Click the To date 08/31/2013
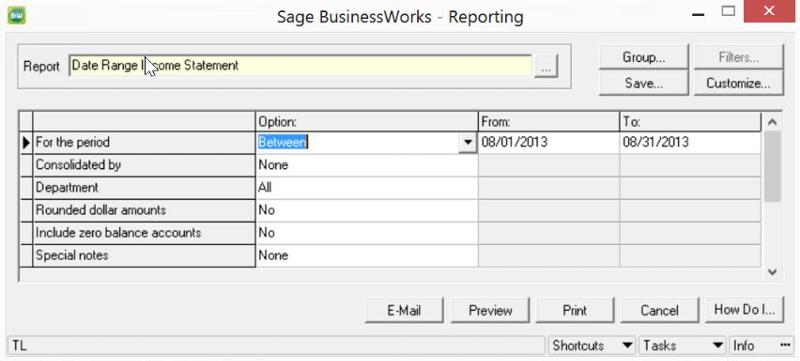800x361 pixels. (691, 142)
